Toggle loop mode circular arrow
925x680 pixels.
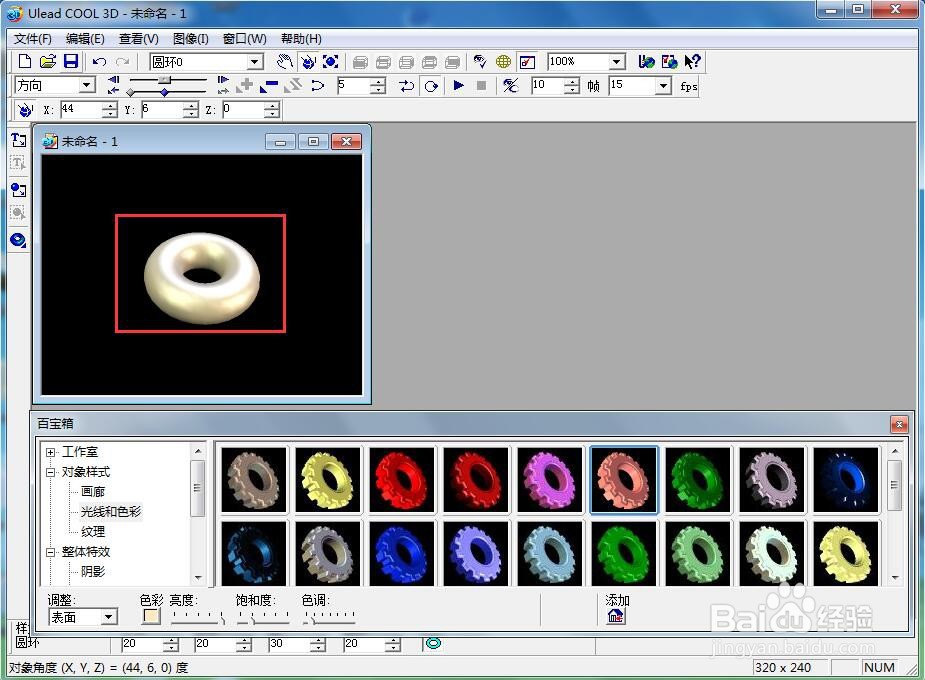[431, 86]
